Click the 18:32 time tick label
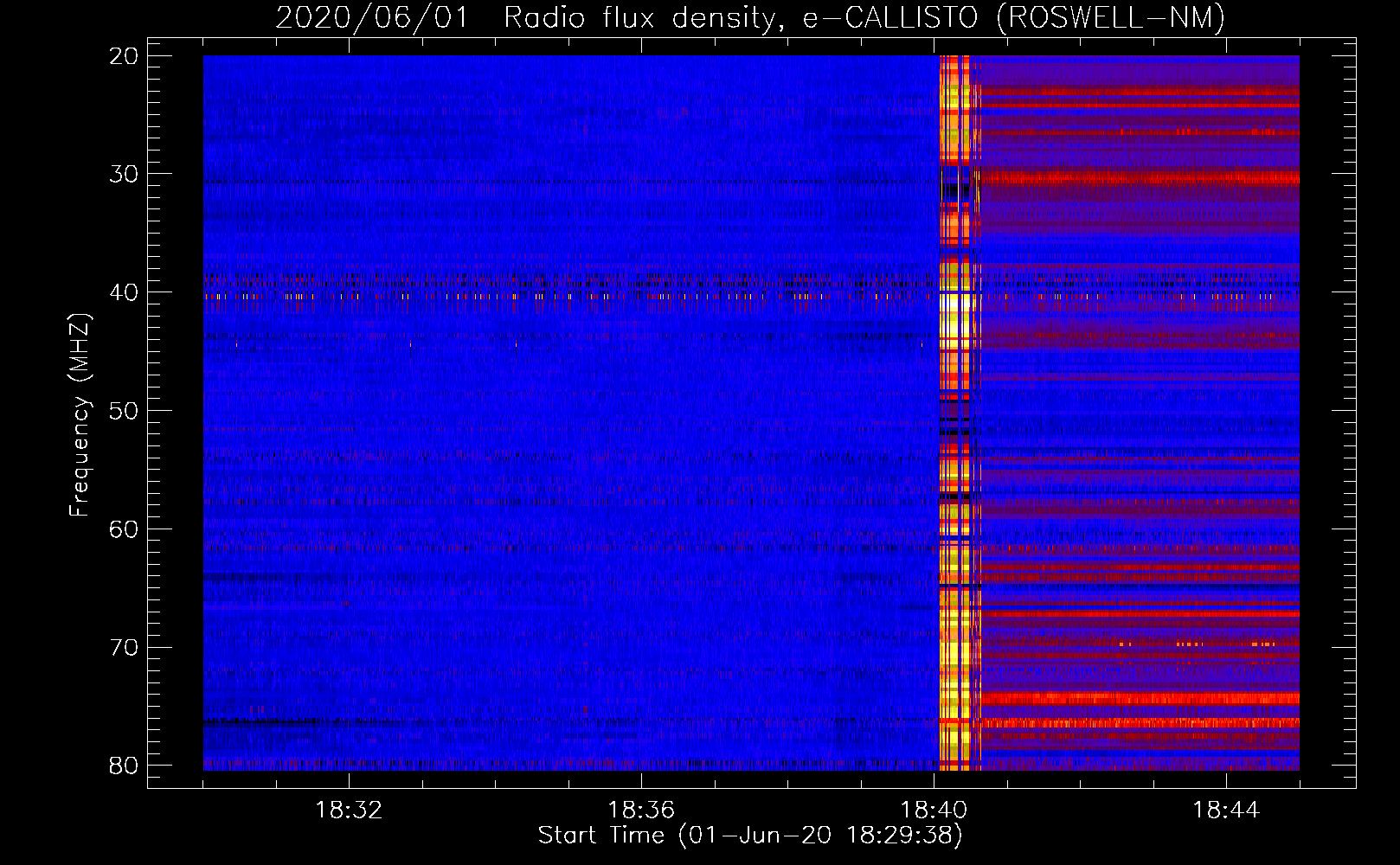This screenshot has width=1400, height=865. (349, 811)
